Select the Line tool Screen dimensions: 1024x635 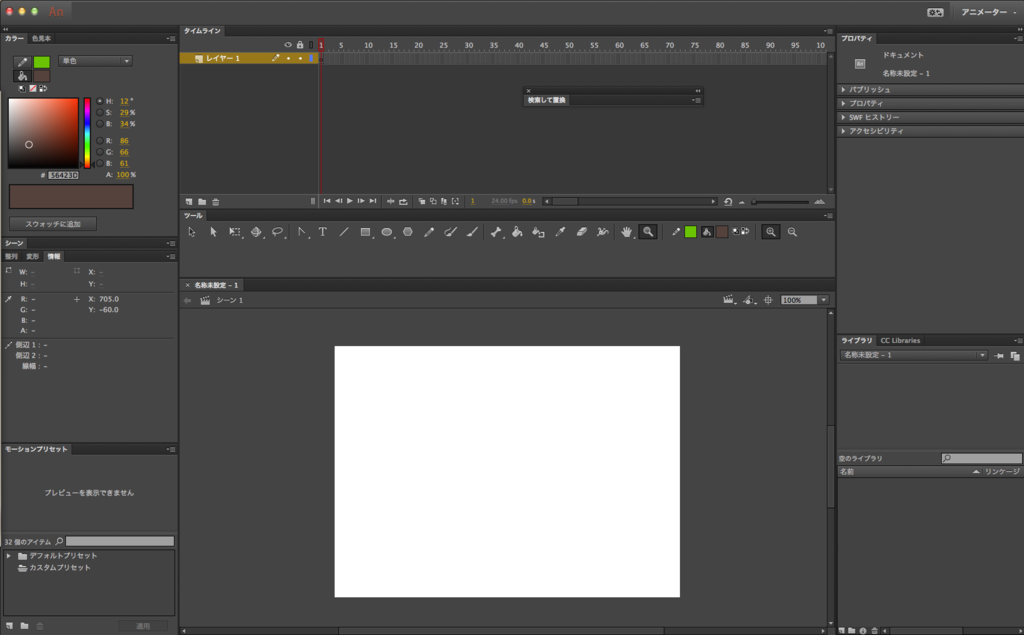pyautogui.click(x=344, y=232)
